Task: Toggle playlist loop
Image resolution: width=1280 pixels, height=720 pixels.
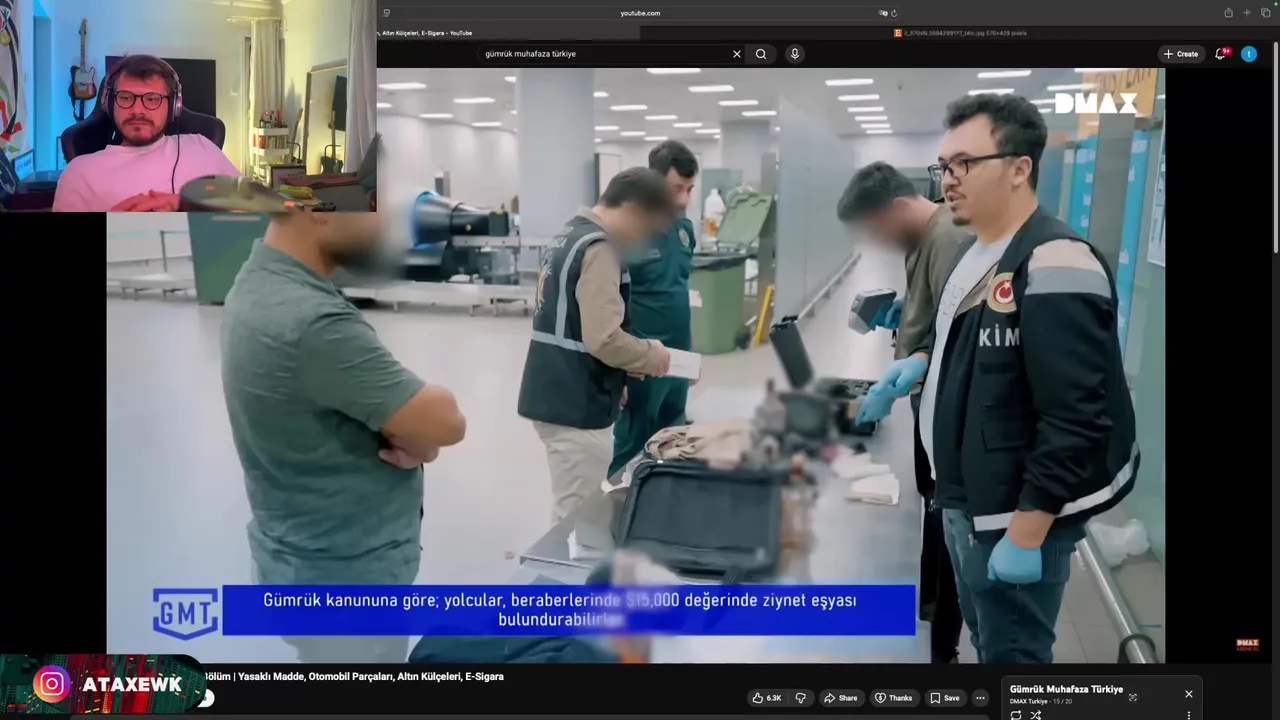Action: [x=1016, y=715]
